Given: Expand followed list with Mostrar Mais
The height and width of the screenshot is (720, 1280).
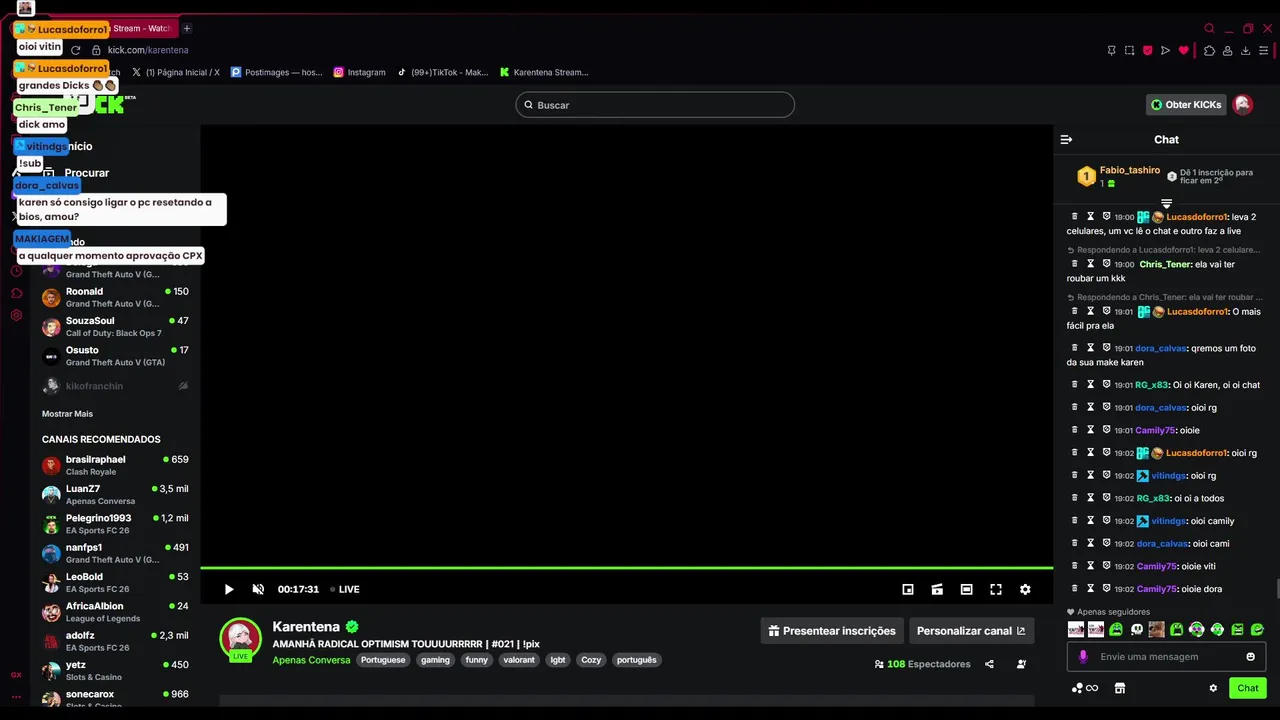Looking at the screenshot, I should point(67,414).
